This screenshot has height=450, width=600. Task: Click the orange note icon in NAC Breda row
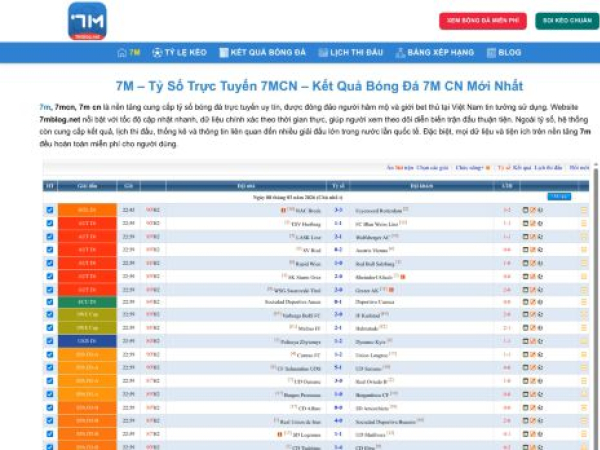coord(533,210)
